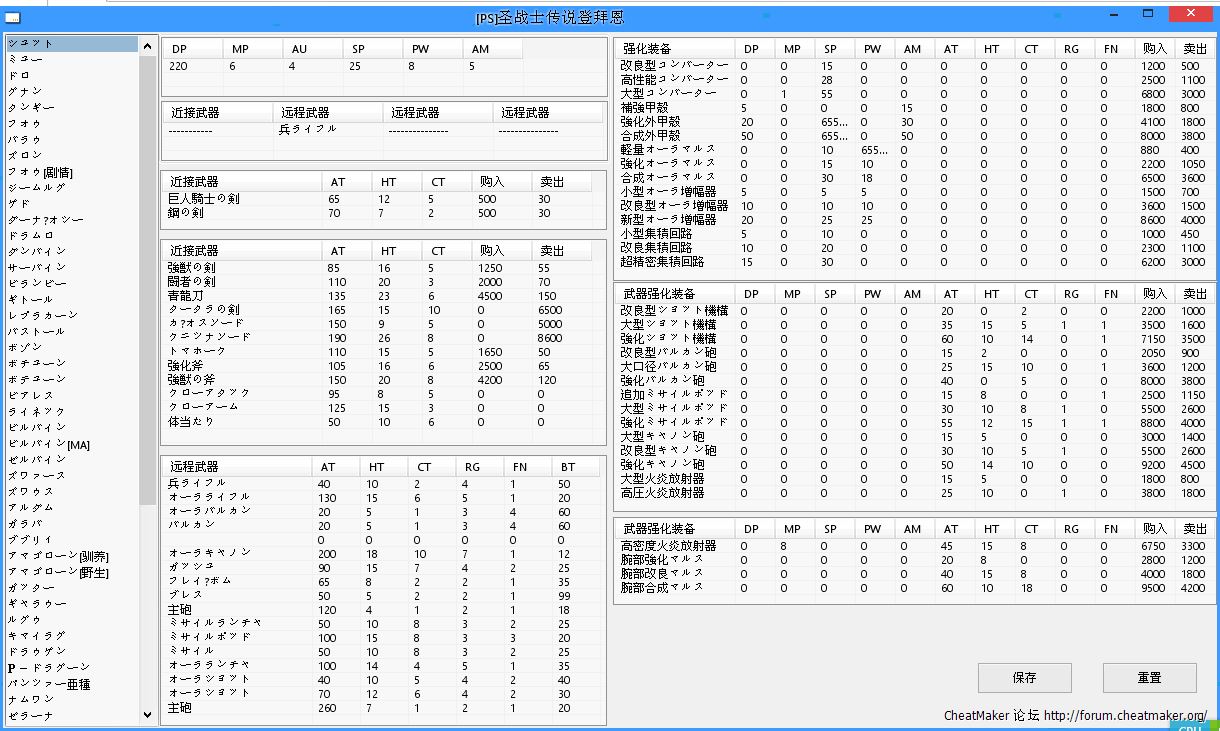Click the application icon in title bar
The height and width of the screenshot is (731, 1220).
(12, 17)
